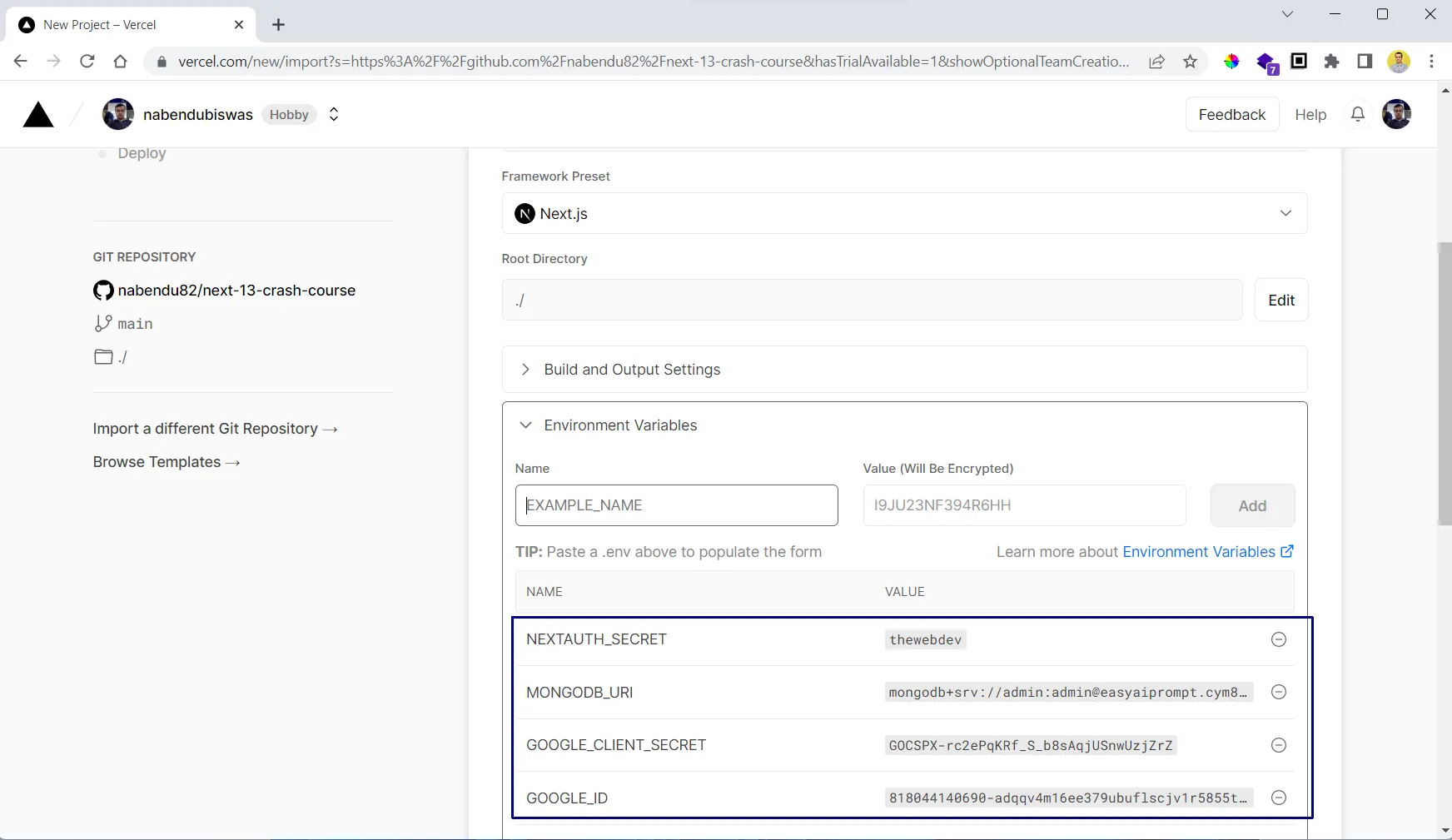Remove the NEXTAUTH_SECRET variable
The width and height of the screenshot is (1452, 840).
(1279, 639)
